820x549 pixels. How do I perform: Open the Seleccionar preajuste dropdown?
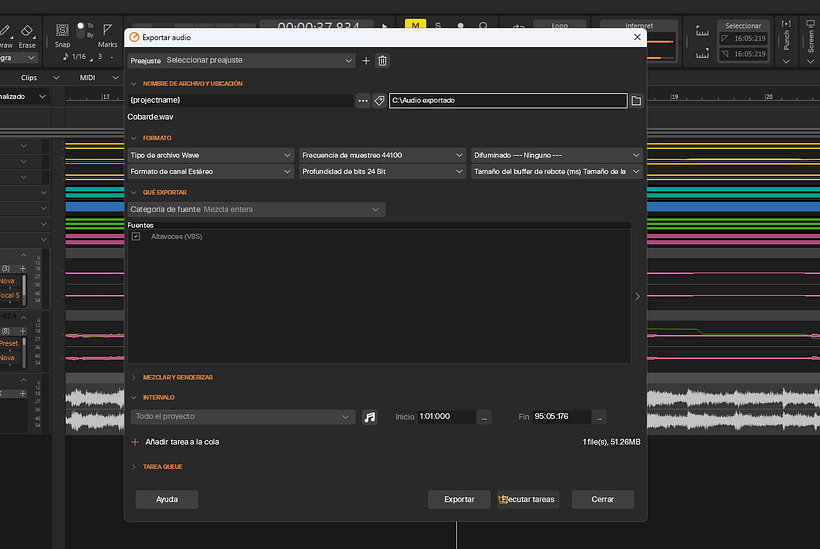(x=258, y=61)
